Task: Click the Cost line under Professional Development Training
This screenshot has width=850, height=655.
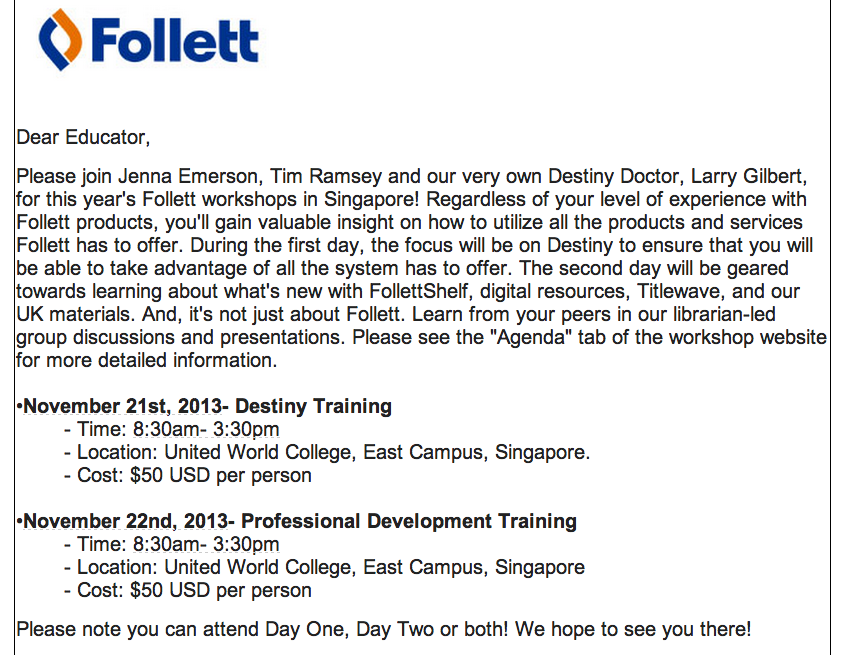Action: [187, 590]
